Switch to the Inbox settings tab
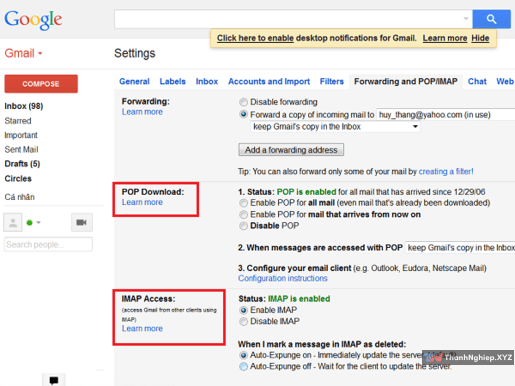 [x=207, y=81]
